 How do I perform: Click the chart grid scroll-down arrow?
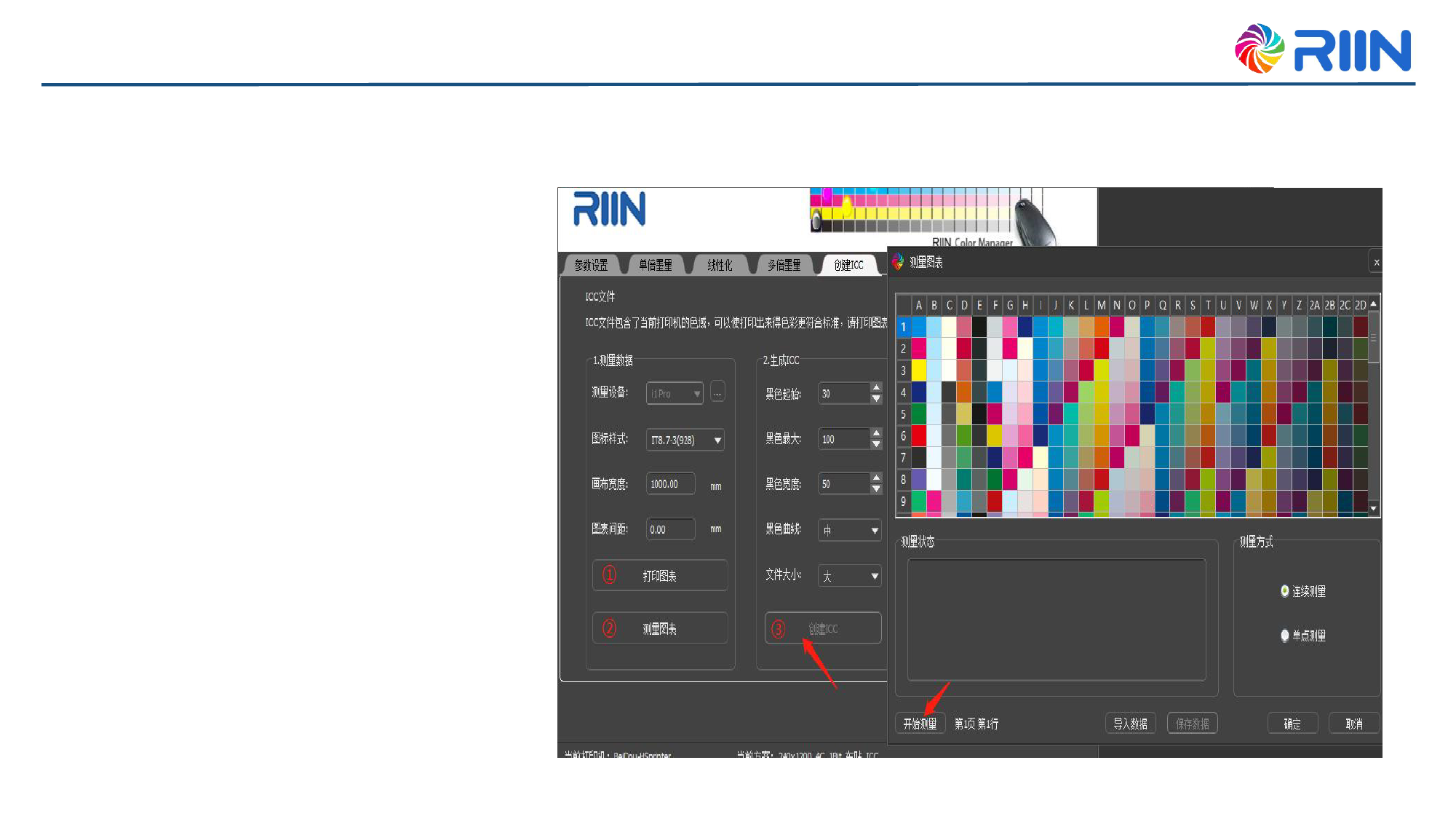[1373, 508]
